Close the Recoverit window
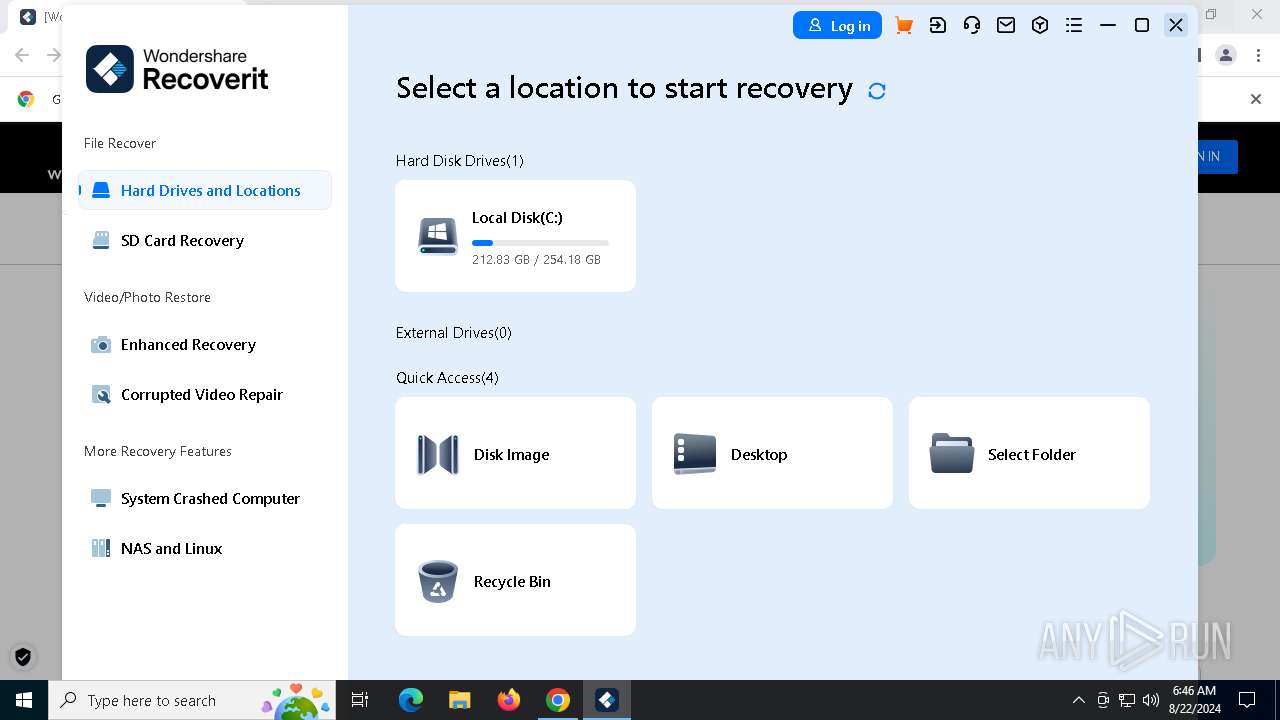This screenshot has width=1280, height=720. coord(1176,26)
